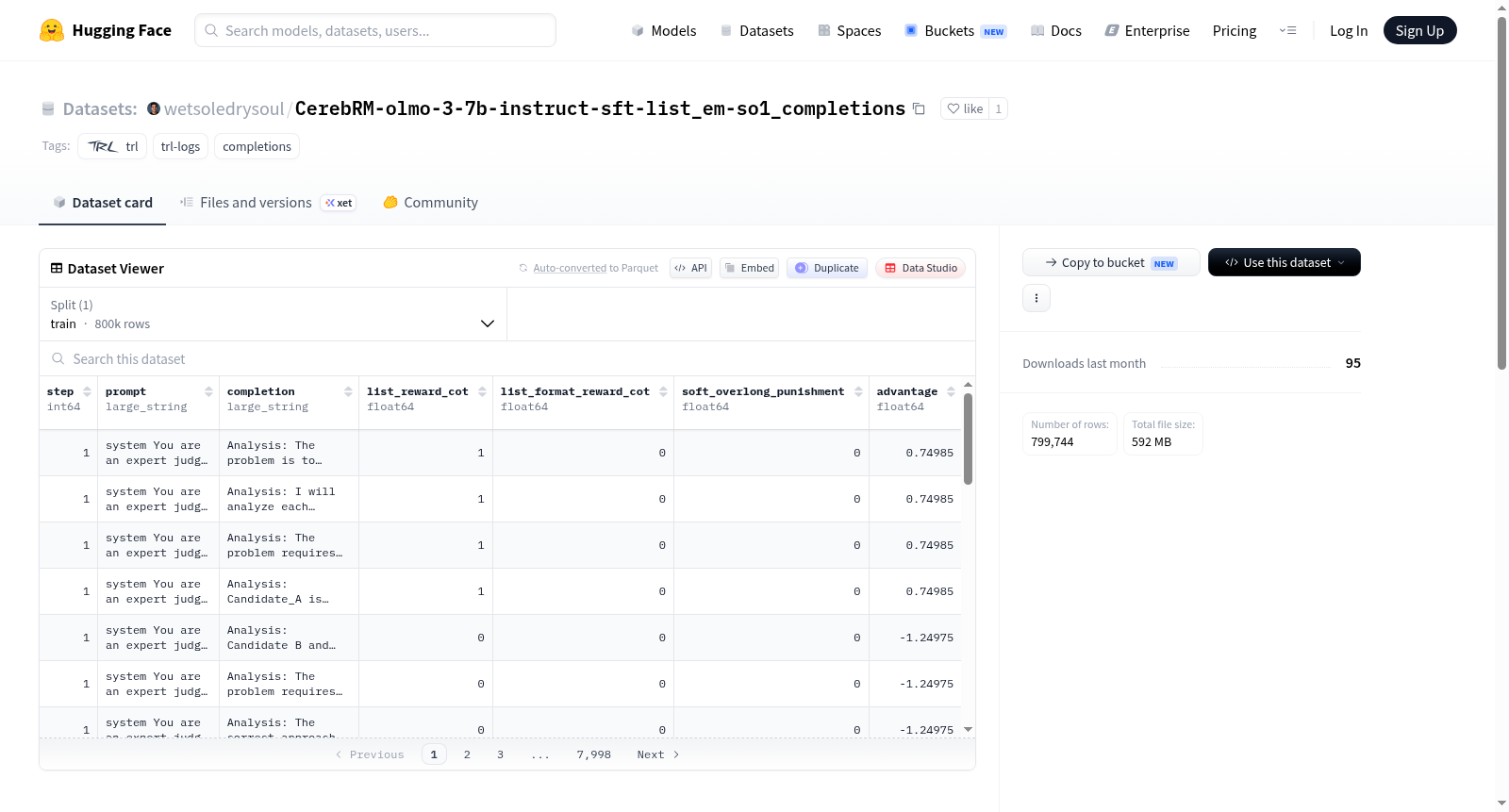Click the Duplicate button
The width and height of the screenshot is (1509, 812).
click(x=826, y=268)
